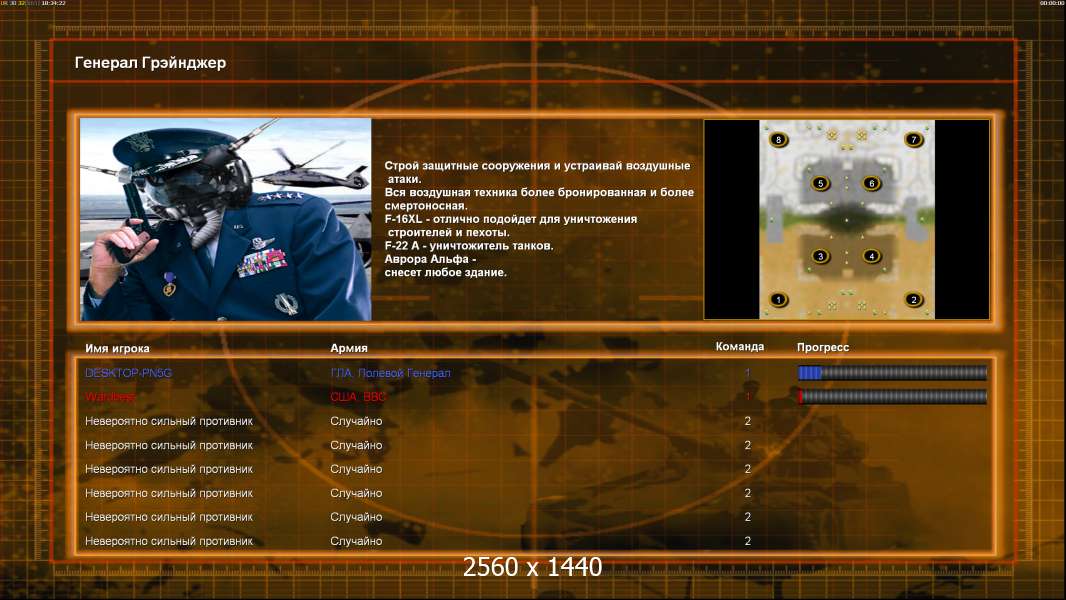The height and width of the screenshot is (600, 1066).
Task: Click start position marker 1 on the map
Action: coord(778,299)
